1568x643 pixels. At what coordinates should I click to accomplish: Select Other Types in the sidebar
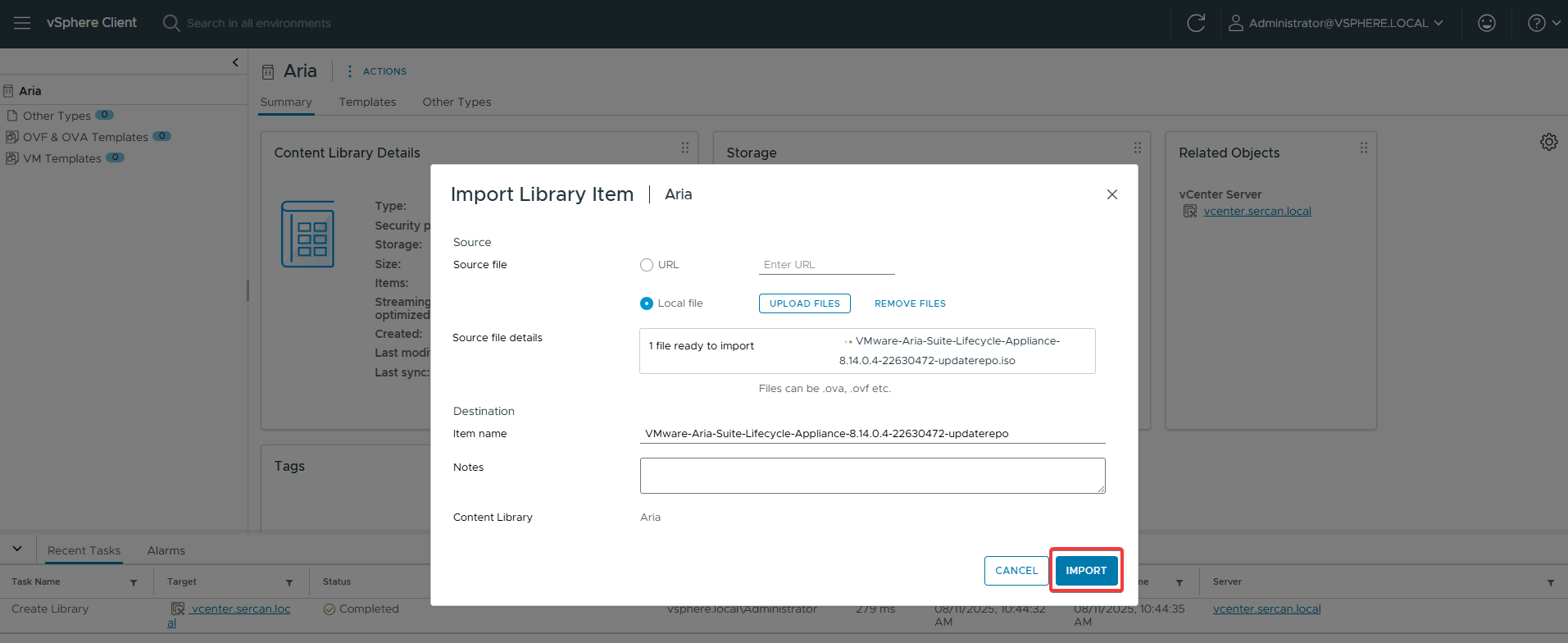point(57,116)
